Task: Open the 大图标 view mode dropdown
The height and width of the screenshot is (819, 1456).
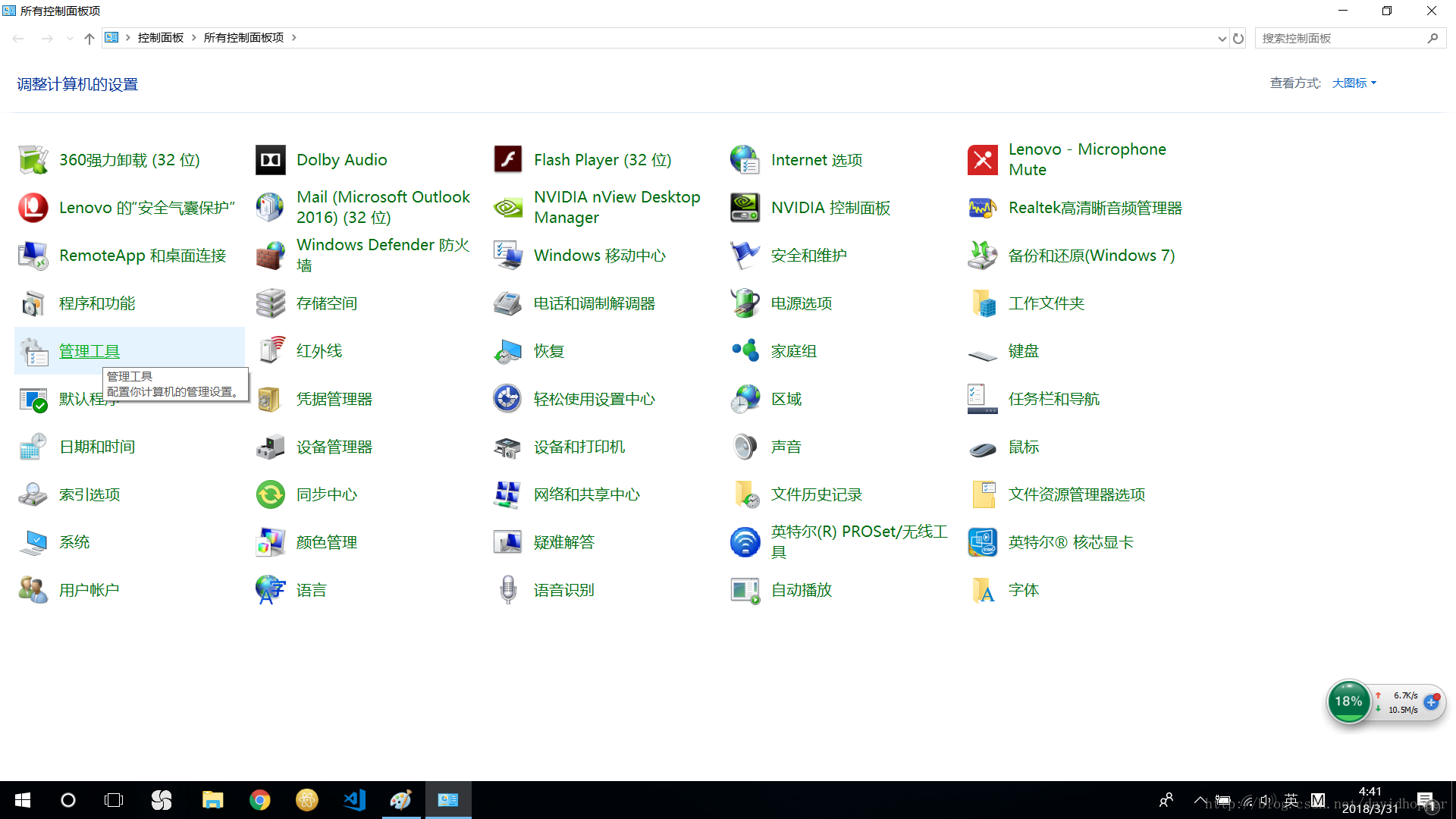Action: pos(1354,83)
